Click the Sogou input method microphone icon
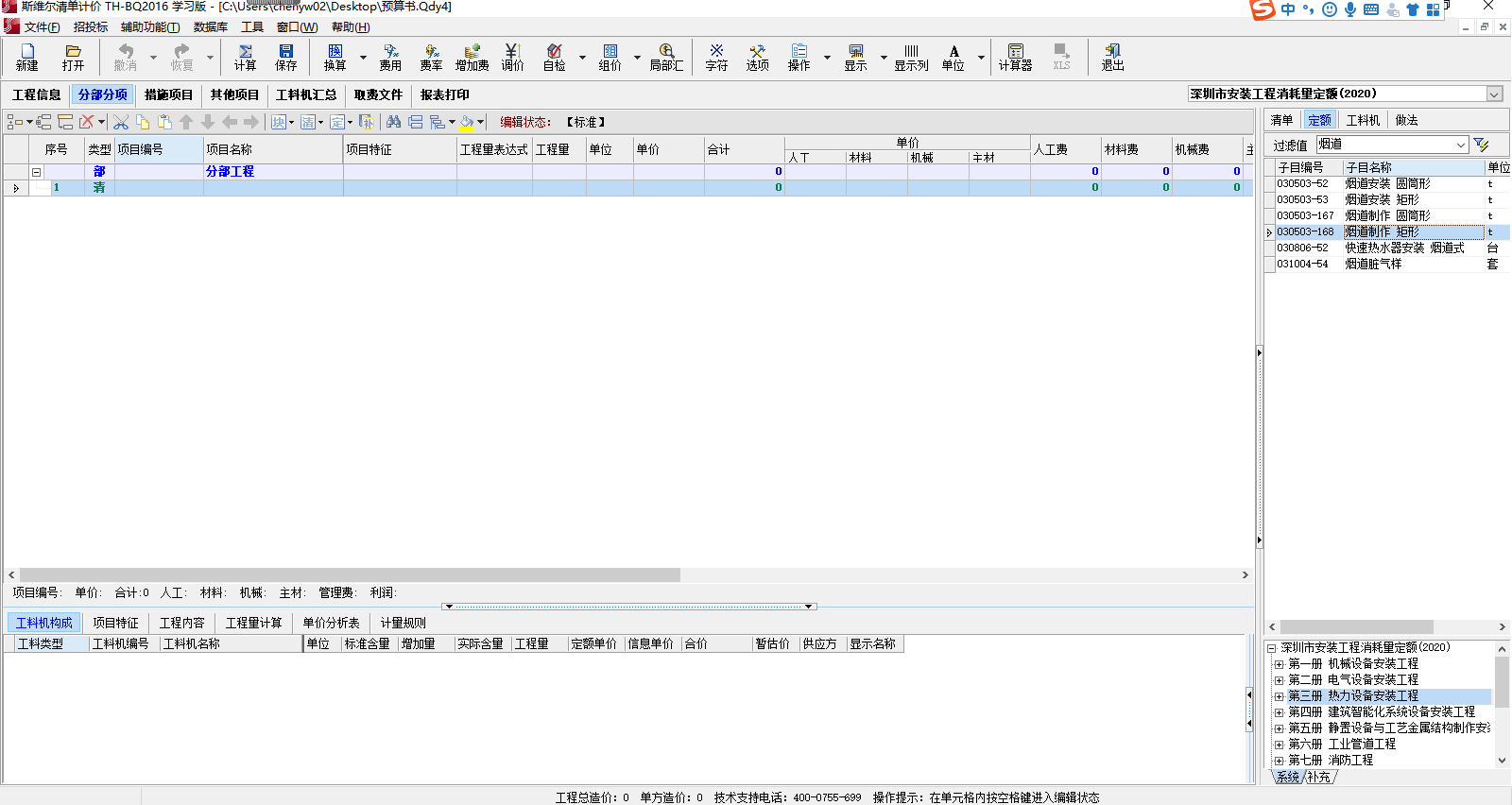The width and height of the screenshot is (1512, 805). point(1350,9)
